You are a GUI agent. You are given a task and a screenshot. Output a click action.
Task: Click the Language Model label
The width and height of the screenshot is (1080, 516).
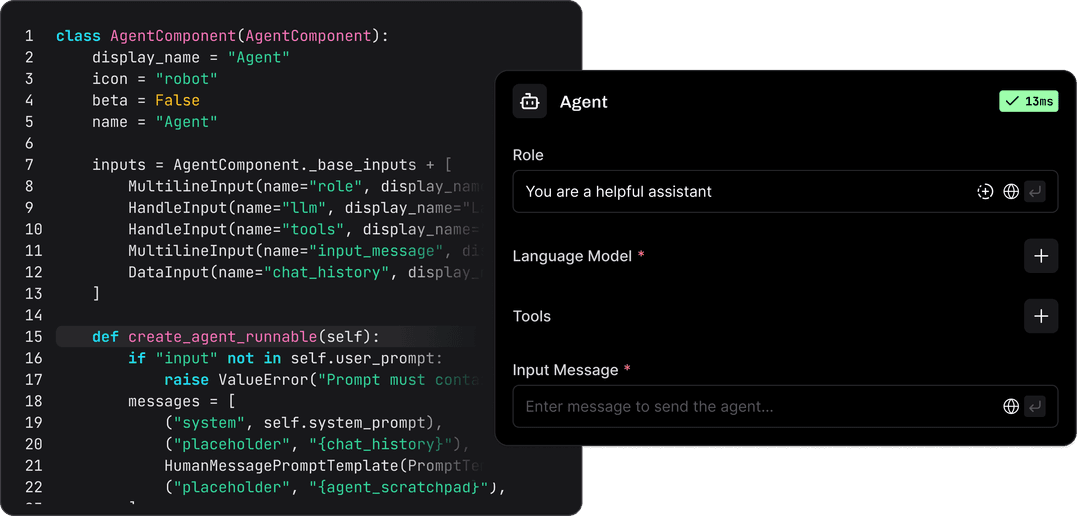pos(572,256)
